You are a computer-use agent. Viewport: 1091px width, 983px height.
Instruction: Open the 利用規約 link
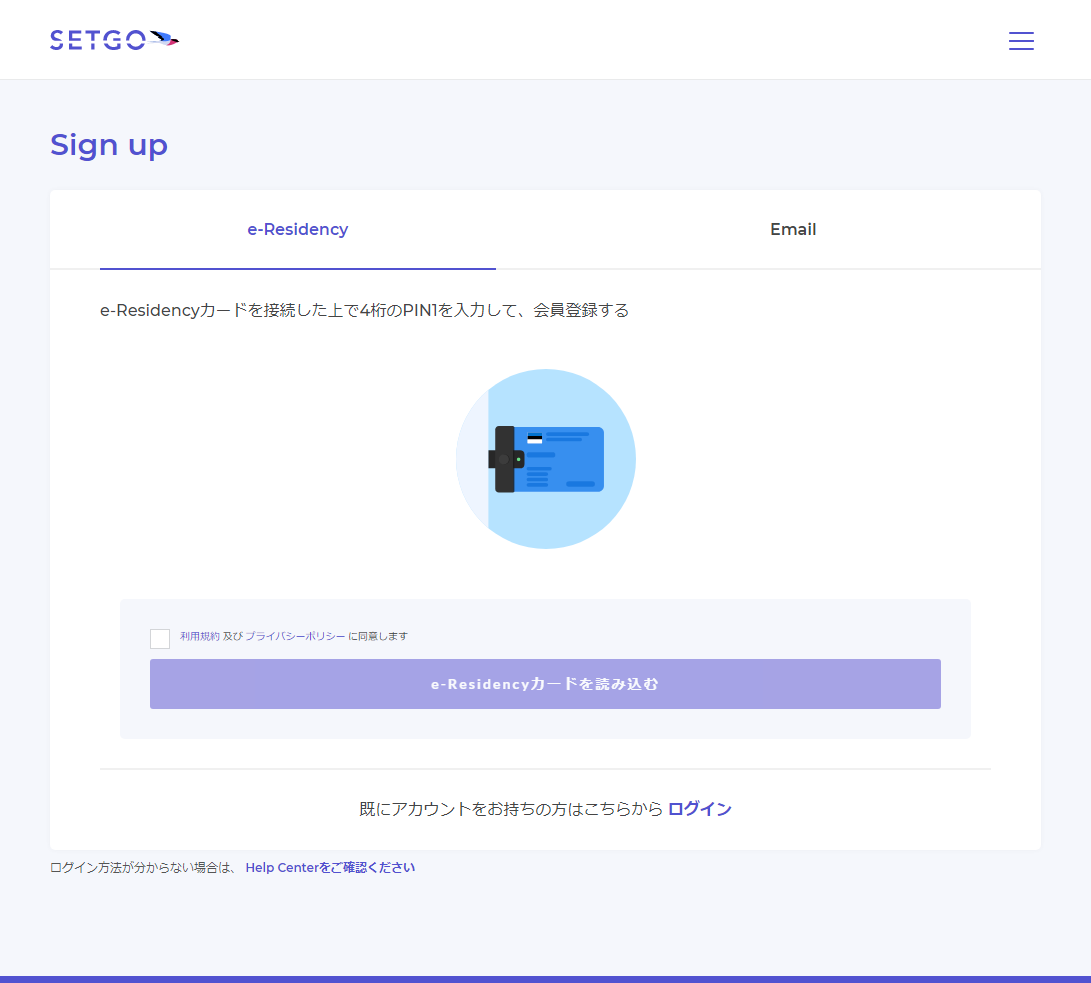pyautogui.click(x=200, y=636)
